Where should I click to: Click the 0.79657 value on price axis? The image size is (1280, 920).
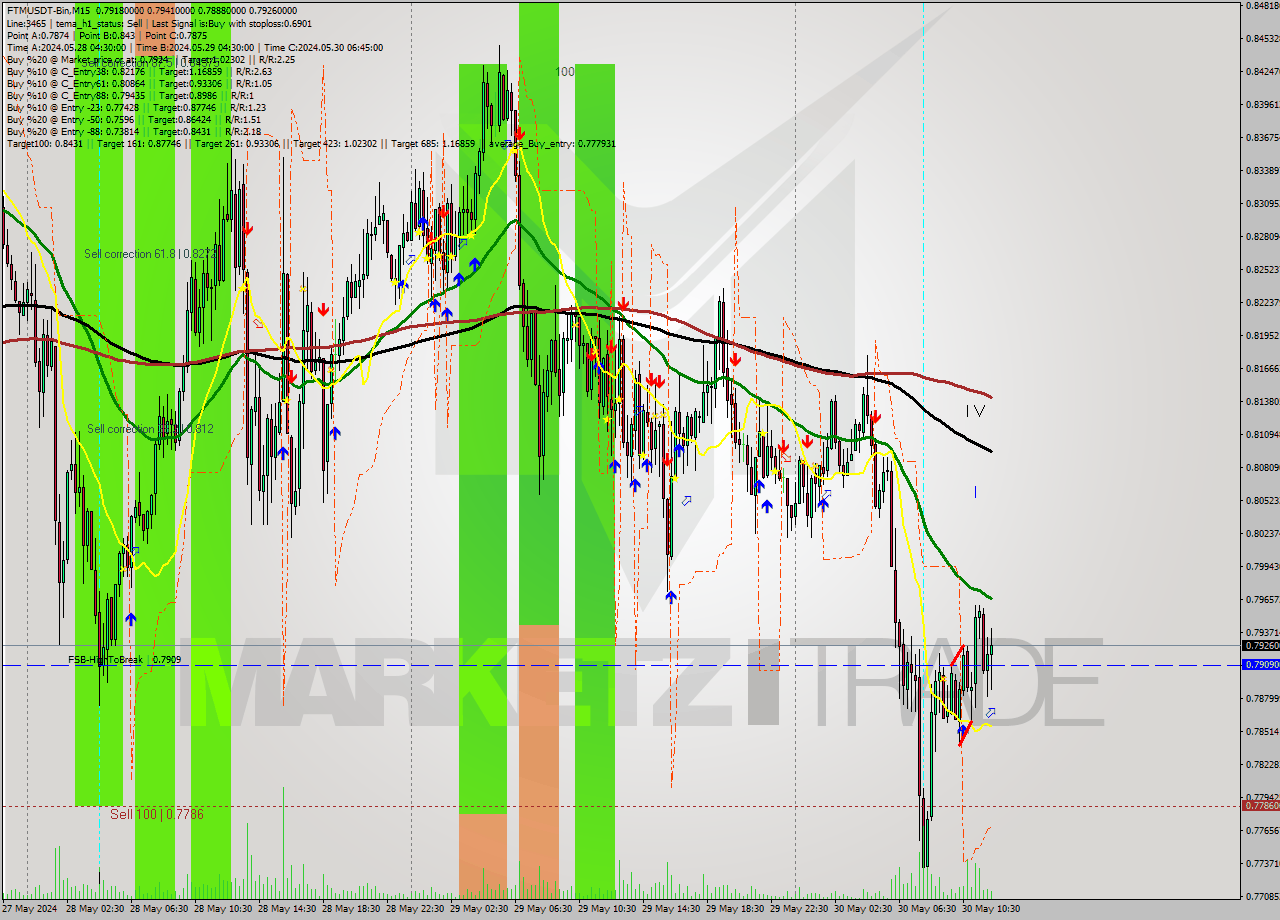[x=1262, y=599]
